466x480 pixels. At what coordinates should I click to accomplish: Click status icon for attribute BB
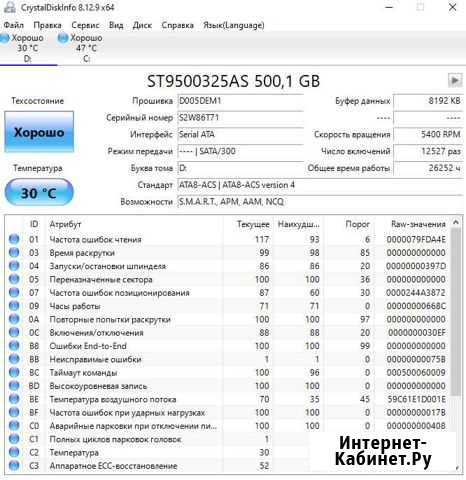point(14,359)
